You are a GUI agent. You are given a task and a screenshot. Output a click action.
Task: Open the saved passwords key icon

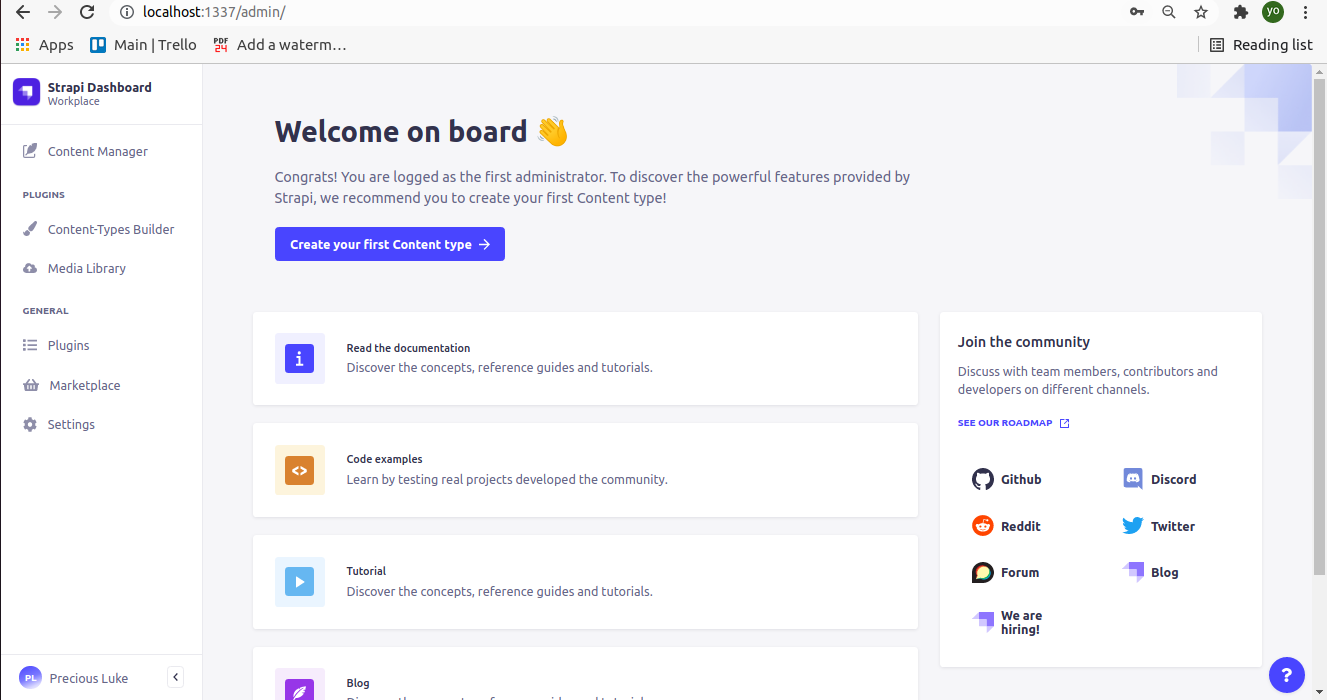(1137, 12)
